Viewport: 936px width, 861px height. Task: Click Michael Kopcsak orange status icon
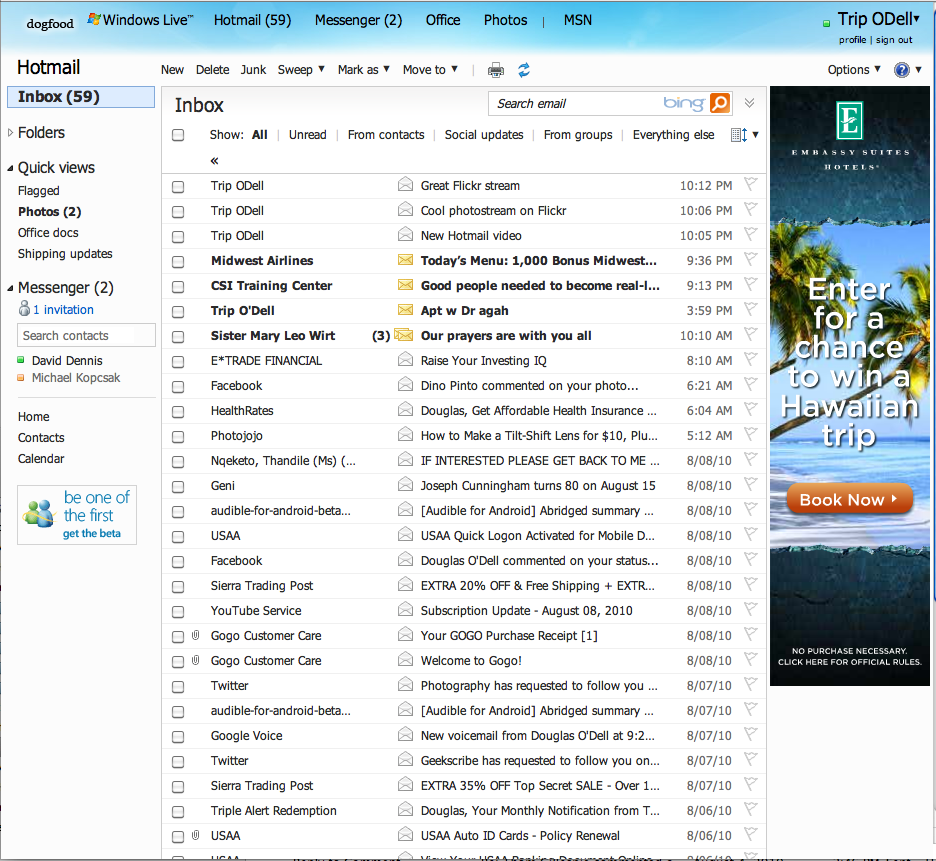tap(20, 377)
